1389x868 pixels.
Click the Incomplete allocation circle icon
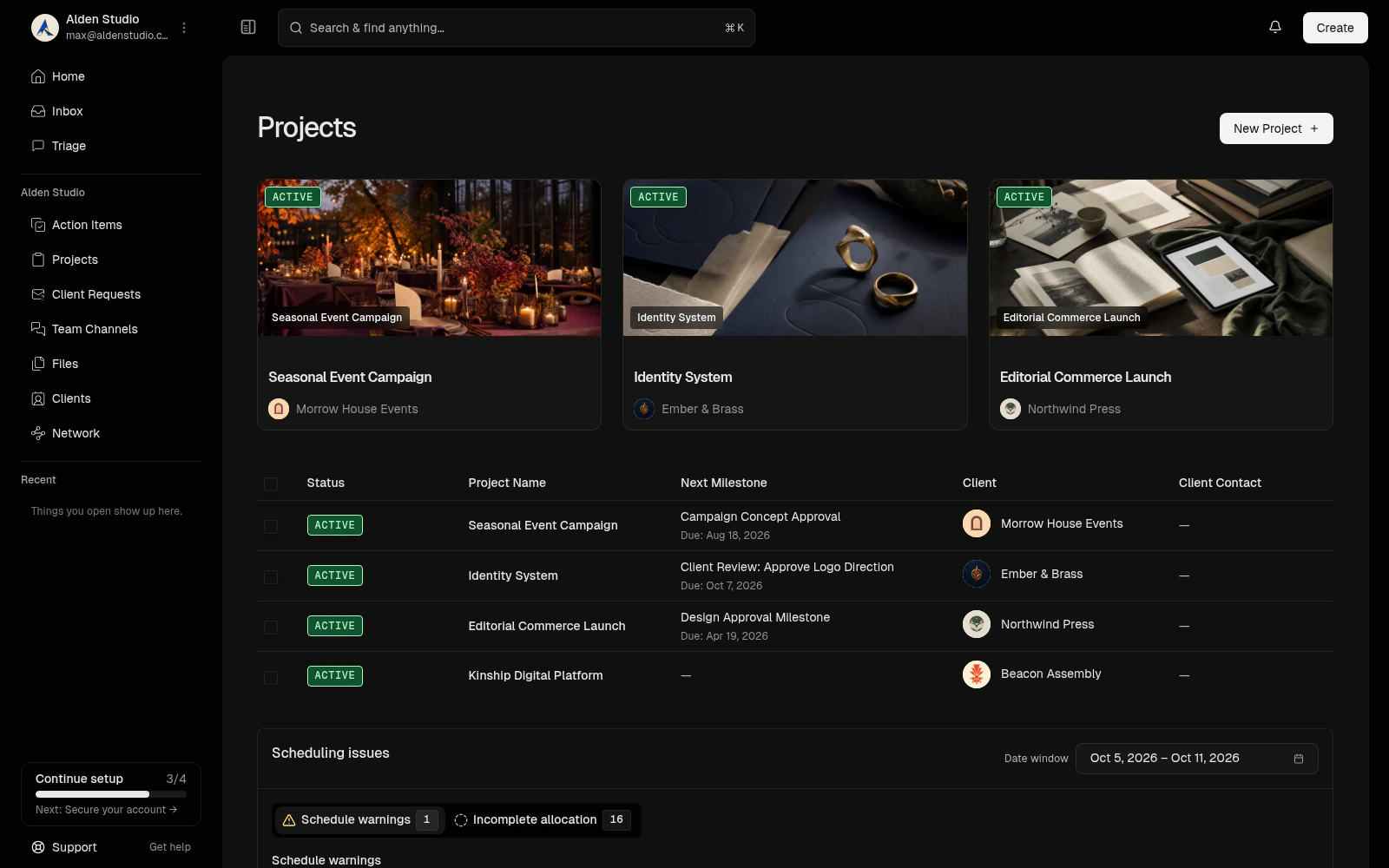point(461,819)
